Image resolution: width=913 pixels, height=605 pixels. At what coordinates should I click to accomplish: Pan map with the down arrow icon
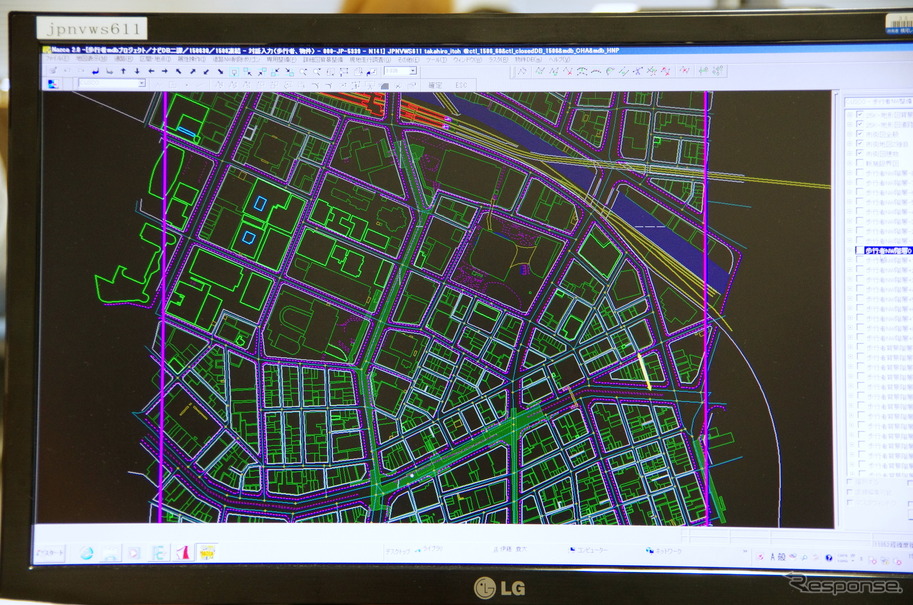pyautogui.click(x=137, y=71)
